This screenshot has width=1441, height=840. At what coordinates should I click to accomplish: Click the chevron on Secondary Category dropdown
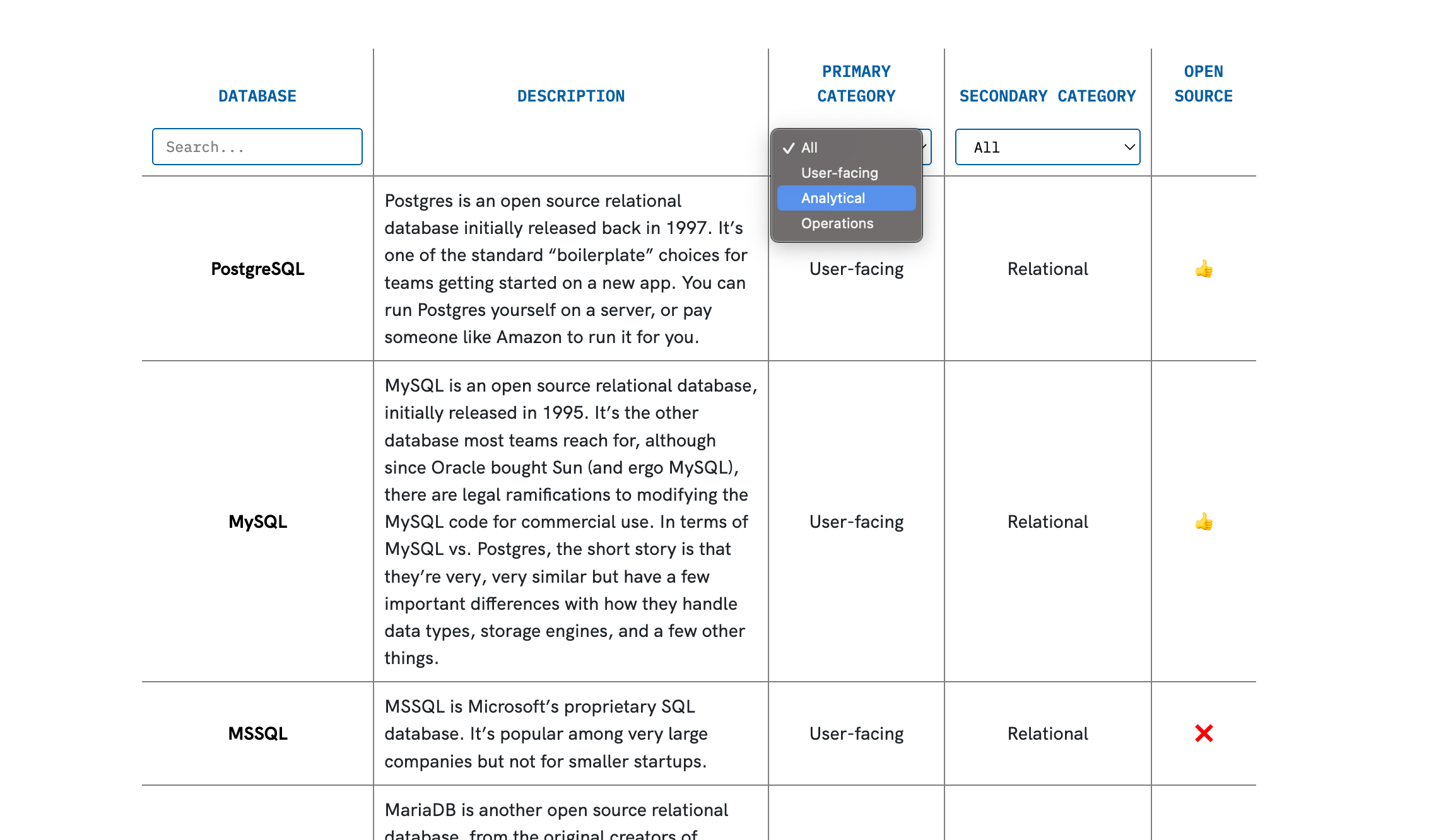1129,148
